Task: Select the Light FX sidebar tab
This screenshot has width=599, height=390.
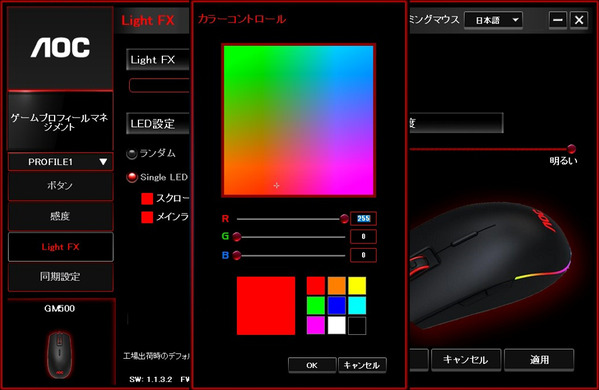Action: (x=60, y=247)
